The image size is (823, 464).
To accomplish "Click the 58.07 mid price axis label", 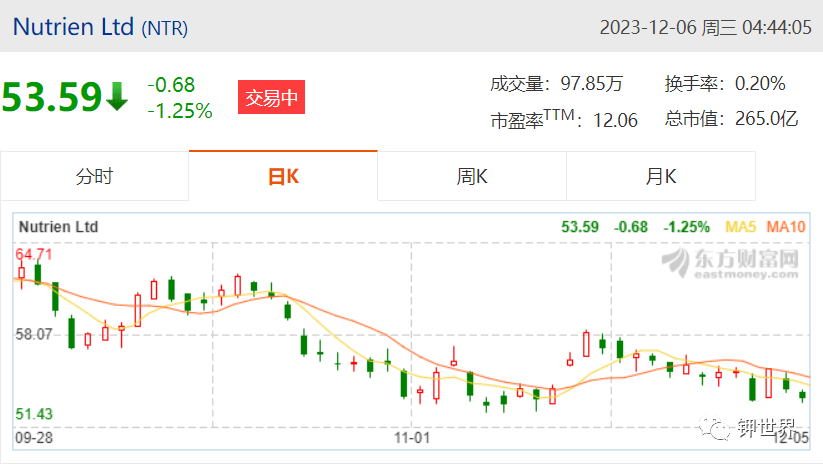I will pyautogui.click(x=34, y=334).
